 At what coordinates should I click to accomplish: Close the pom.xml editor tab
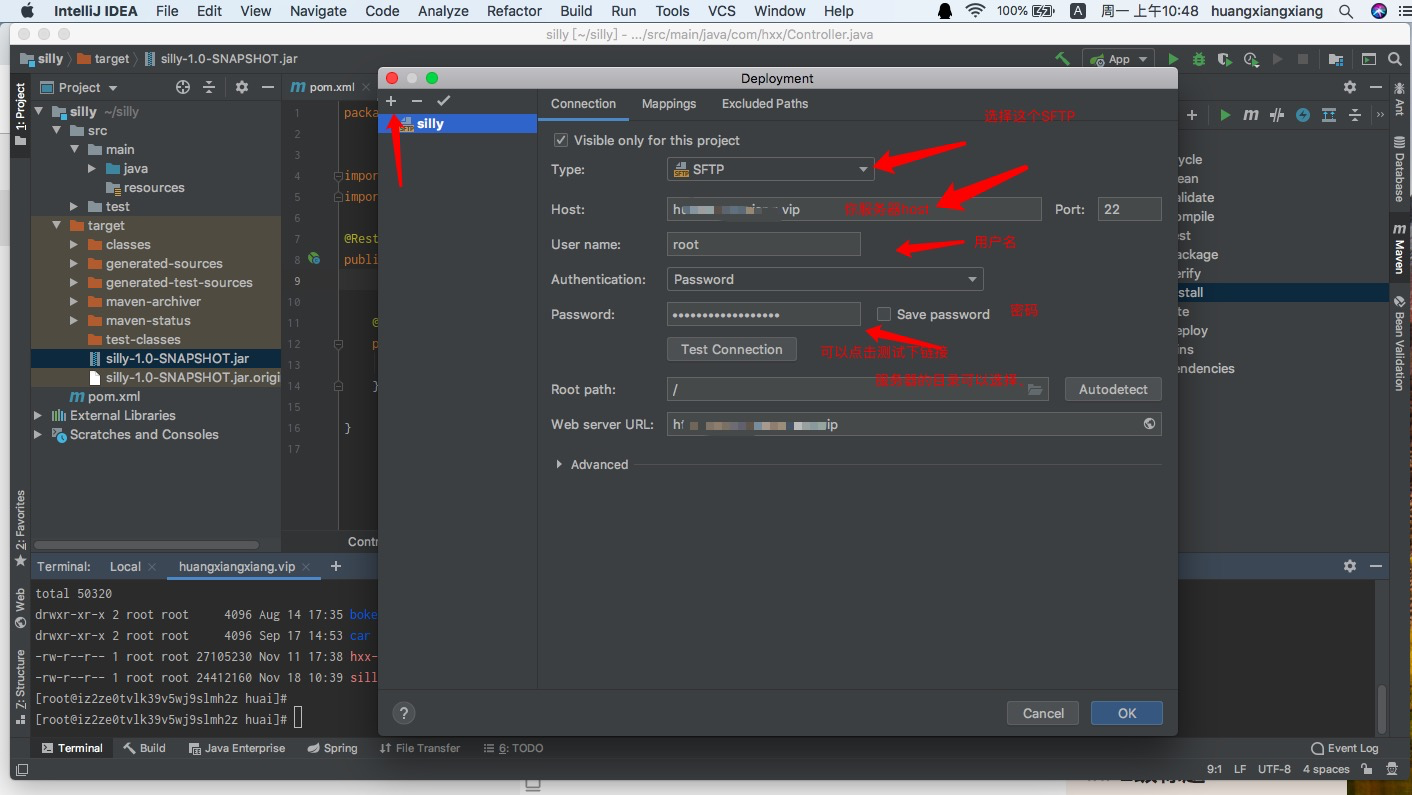pyautogui.click(x=368, y=87)
